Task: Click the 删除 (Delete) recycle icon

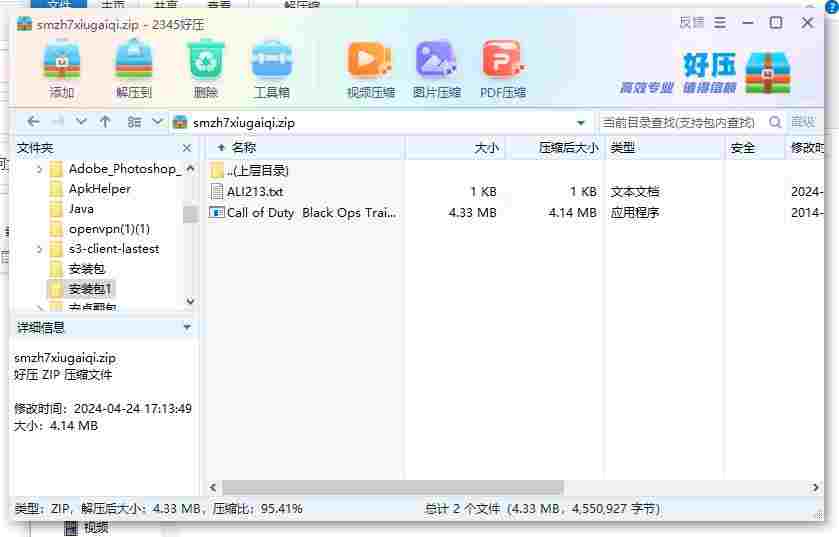Action: point(205,60)
